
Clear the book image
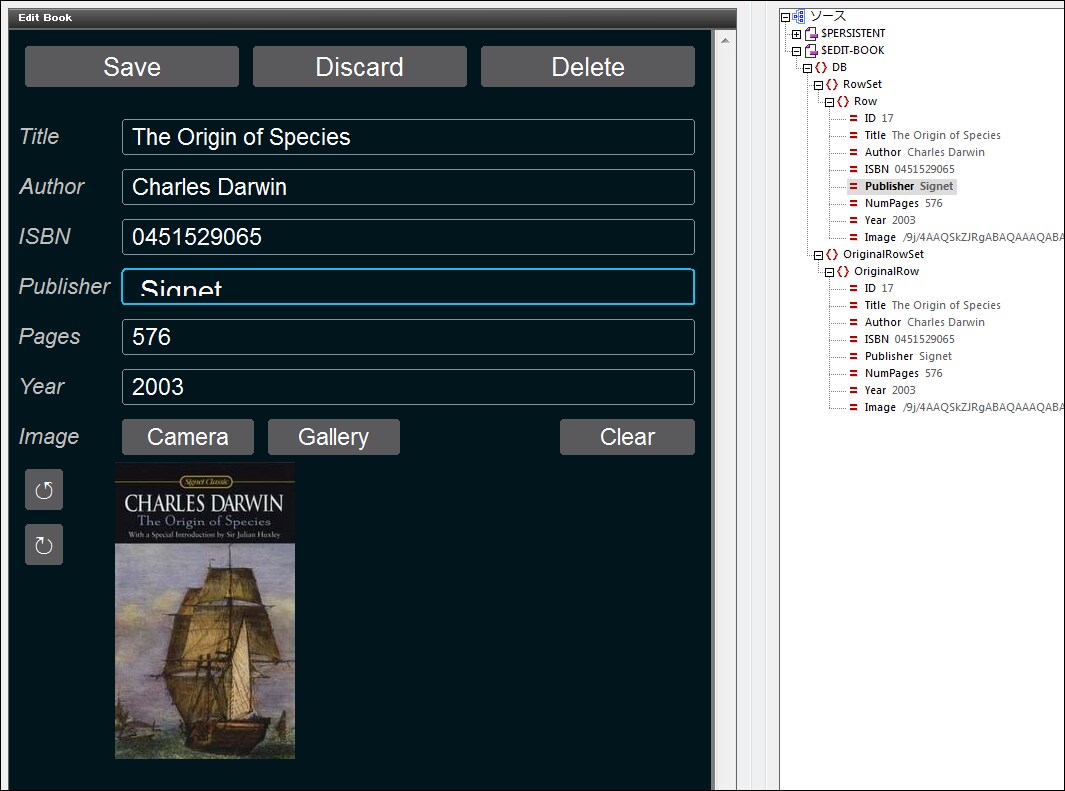coord(628,437)
